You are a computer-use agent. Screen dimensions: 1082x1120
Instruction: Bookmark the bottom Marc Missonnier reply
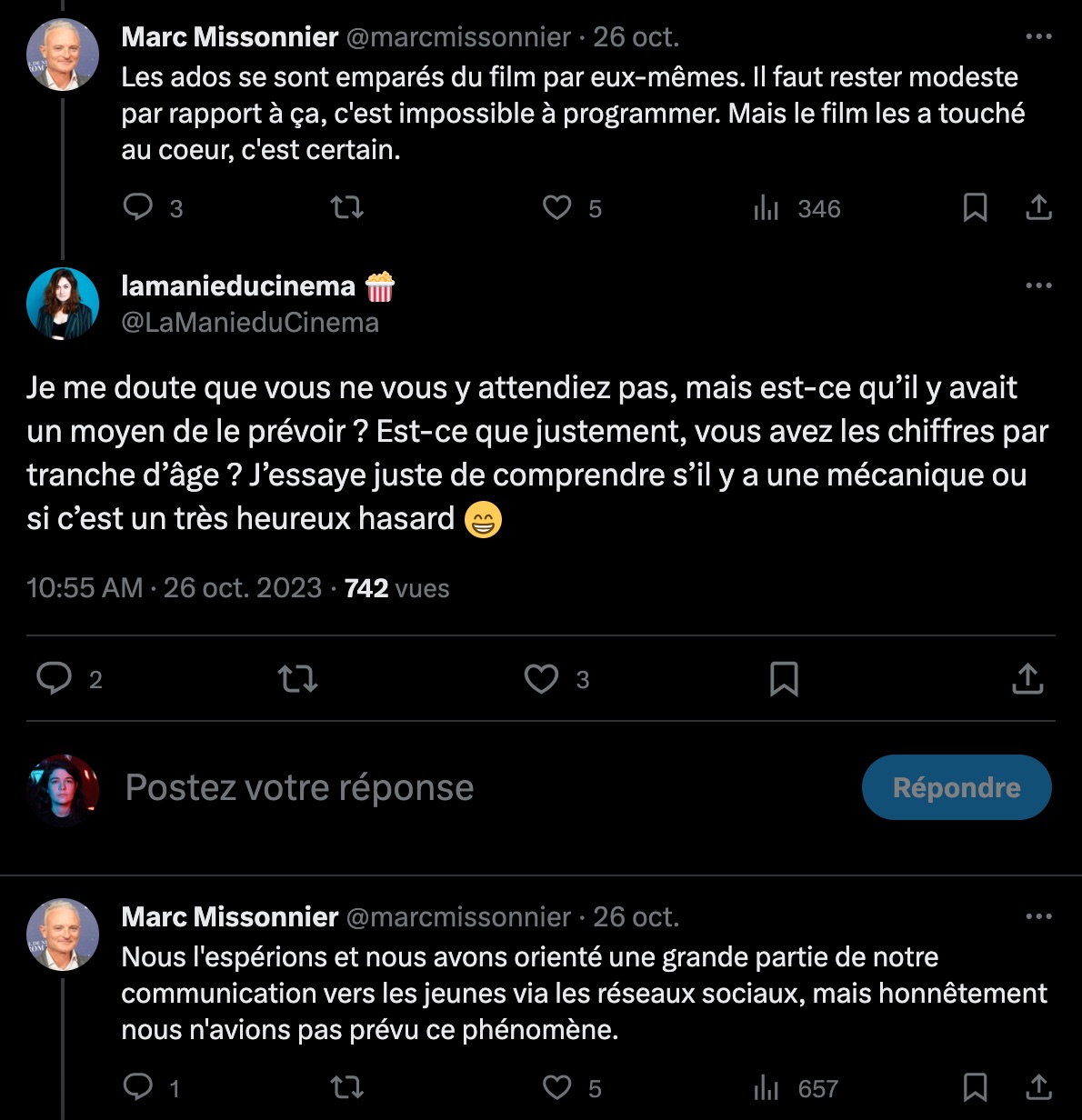click(x=975, y=1087)
